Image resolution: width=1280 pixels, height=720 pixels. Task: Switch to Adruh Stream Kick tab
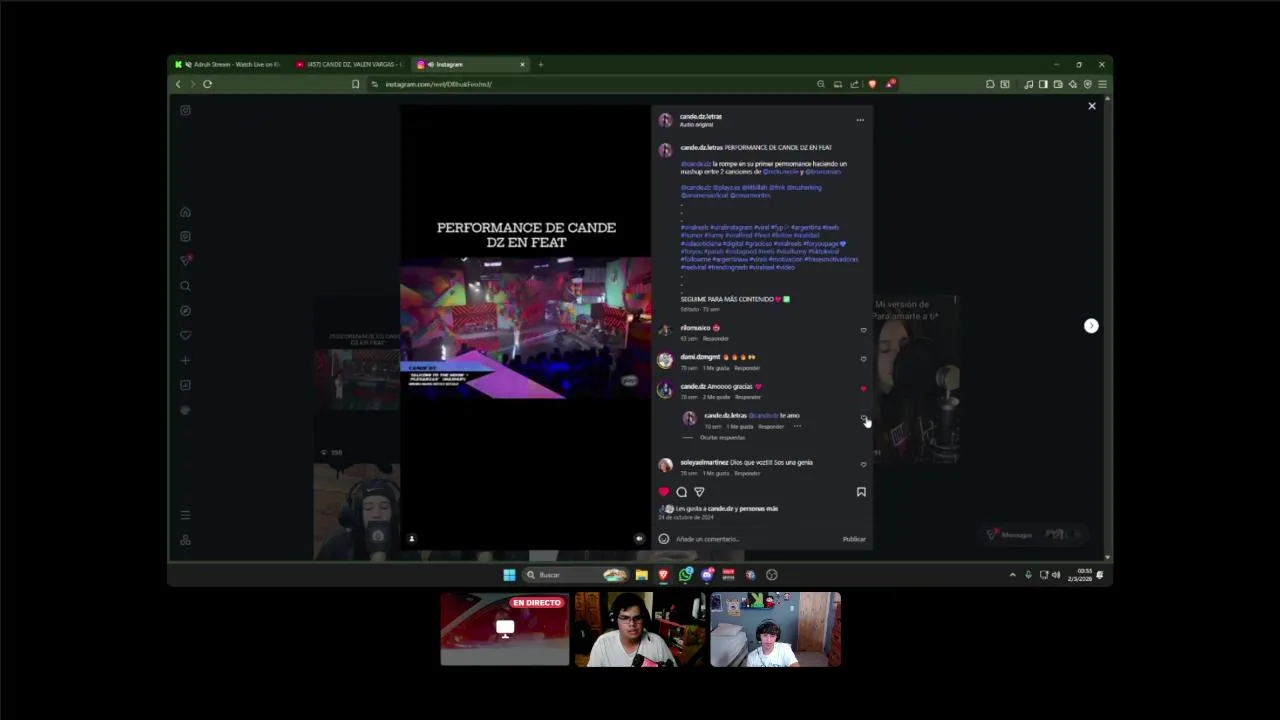[227, 64]
